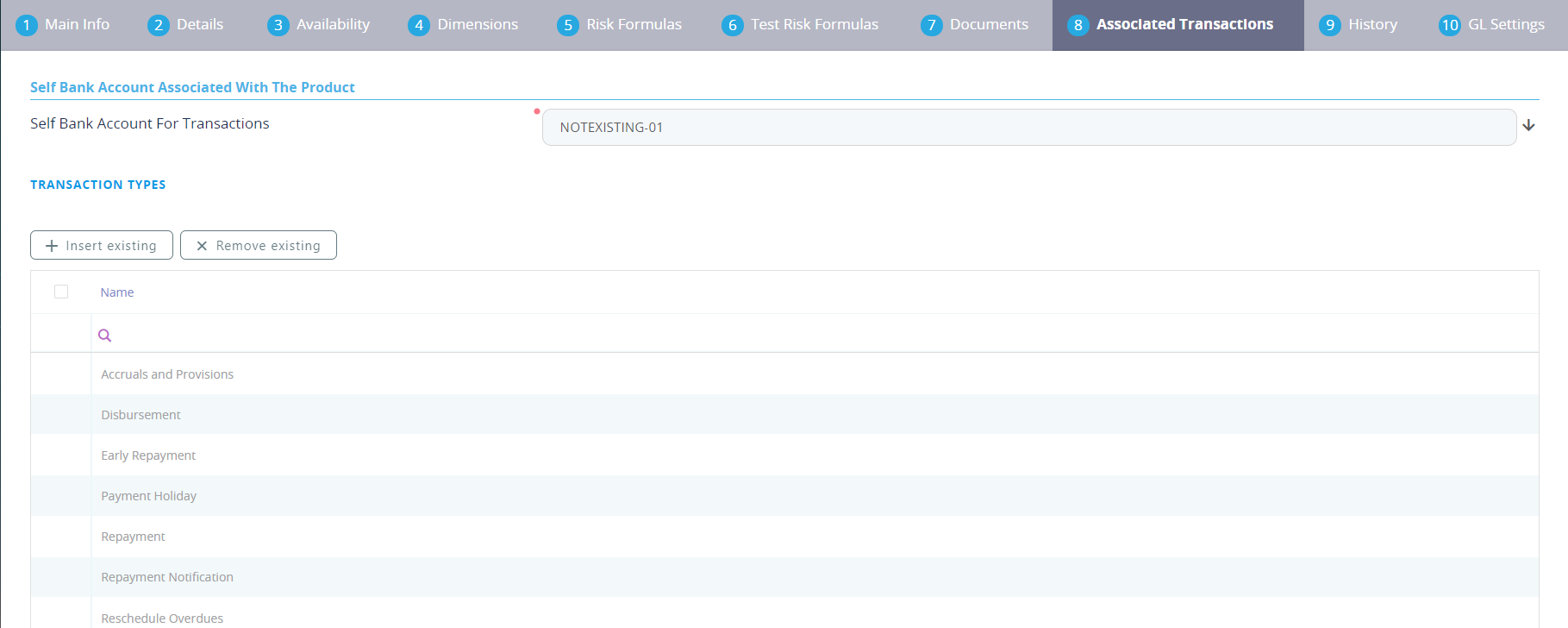Image resolution: width=1568 pixels, height=628 pixels.
Task: View the History tab
Action: click(1359, 25)
